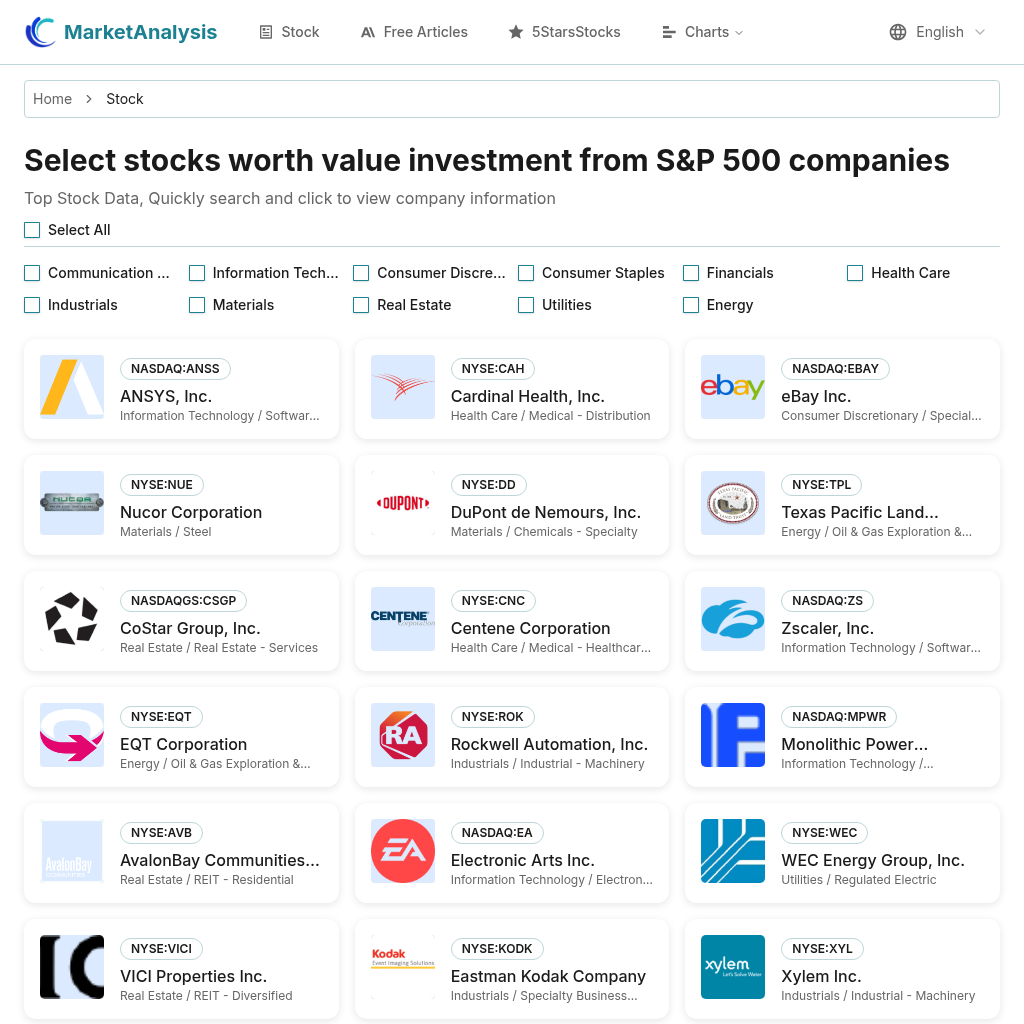
Task: Open the English language dropdown arrow
Action: [x=980, y=32]
